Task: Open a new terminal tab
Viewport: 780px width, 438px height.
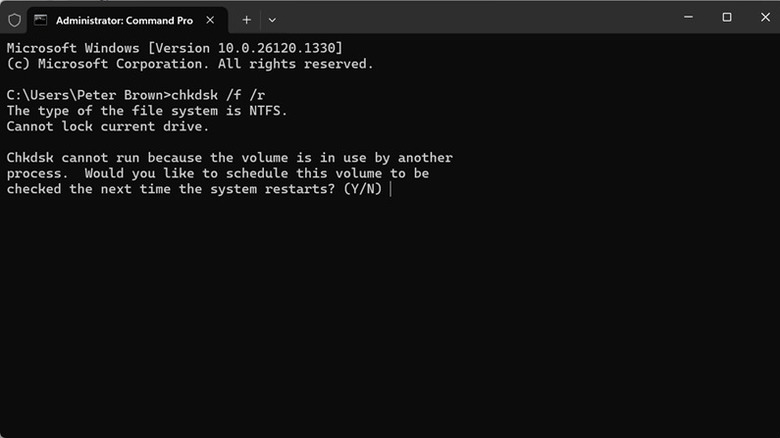Action: [x=246, y=20]
